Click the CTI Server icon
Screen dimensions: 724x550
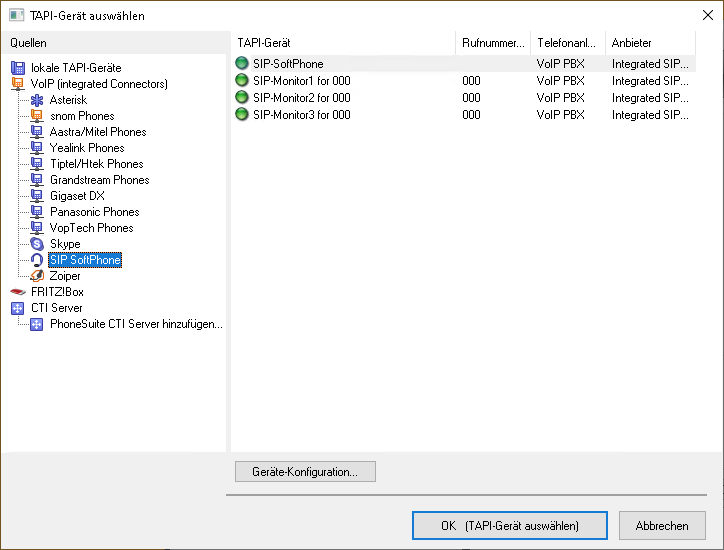coord(18,308)
